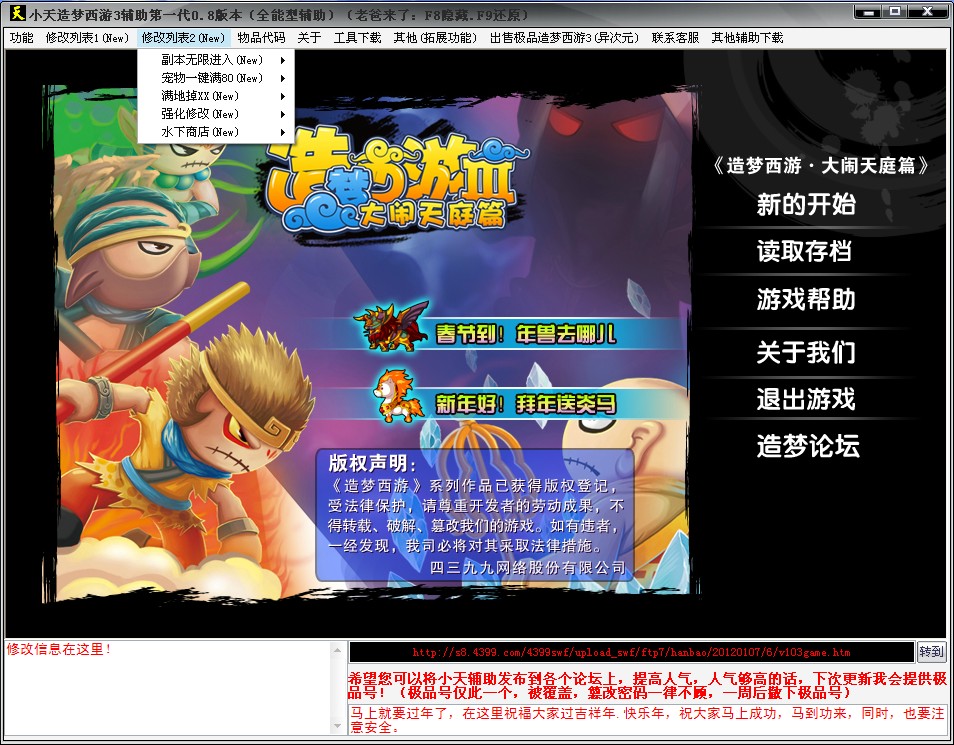Viewport: 954px width, 745px height.
Task: Click the 年兽 beast icon on banner
Action: click(392, 326)
